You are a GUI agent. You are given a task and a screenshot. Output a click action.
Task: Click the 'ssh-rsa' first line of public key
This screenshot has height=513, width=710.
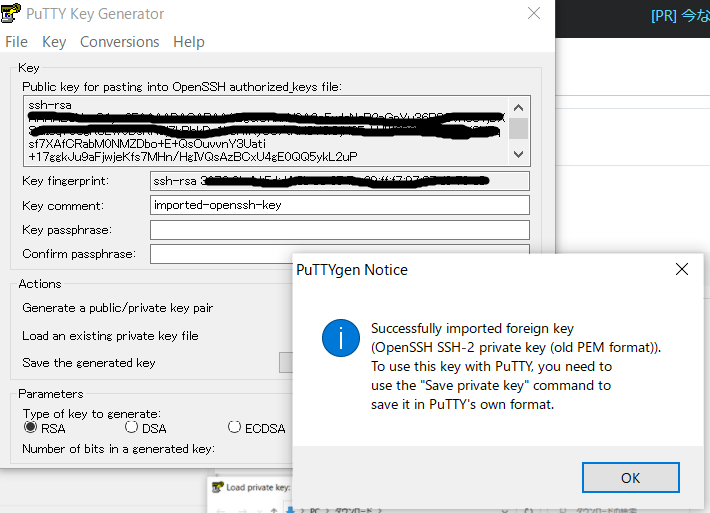50,105
